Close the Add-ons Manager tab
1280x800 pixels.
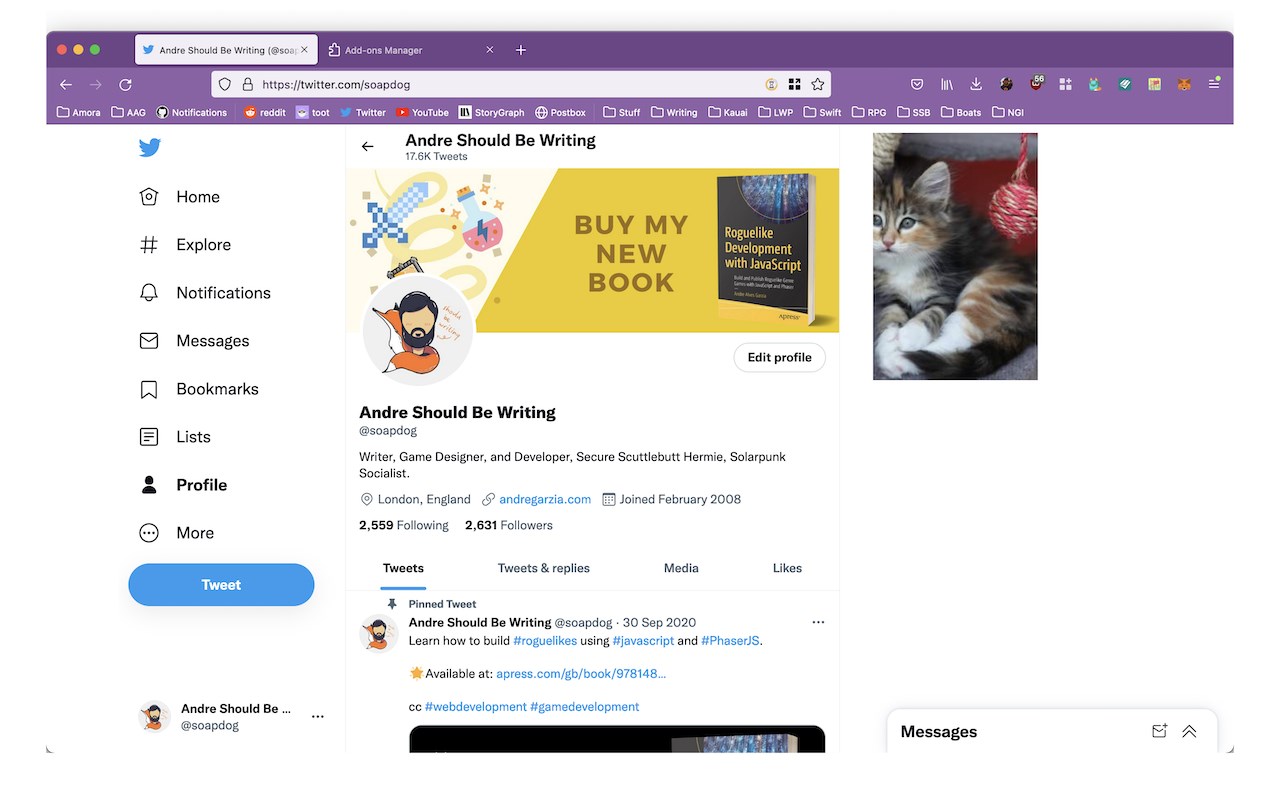490,50
